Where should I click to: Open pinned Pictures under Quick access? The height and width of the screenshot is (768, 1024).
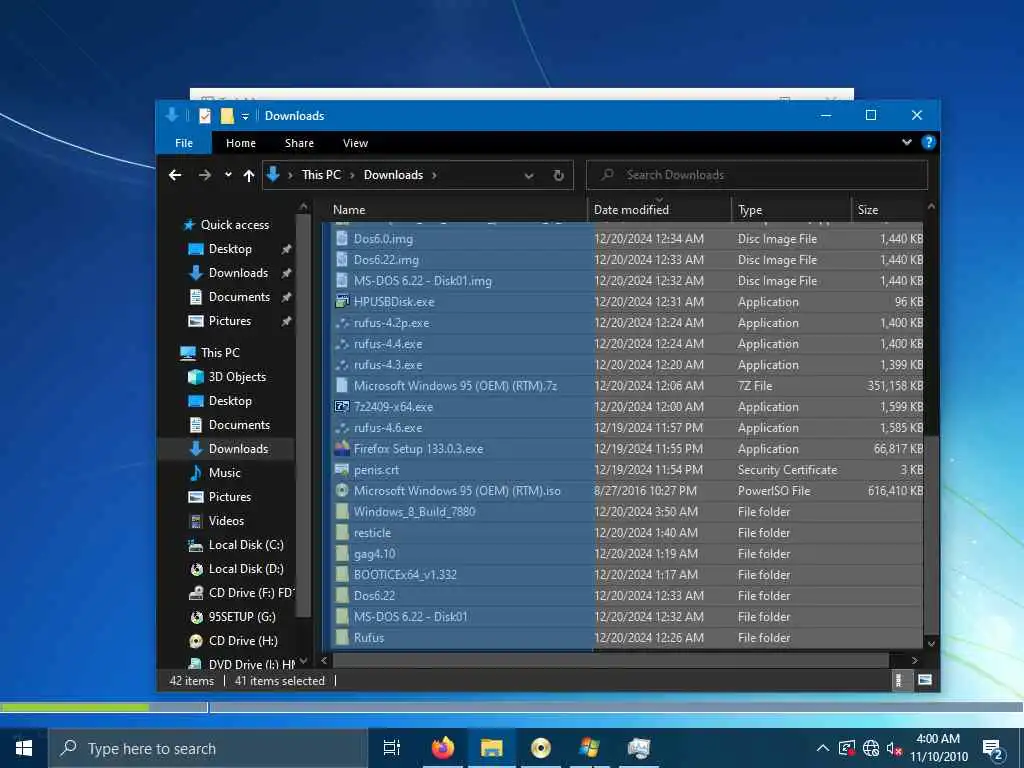229,321
